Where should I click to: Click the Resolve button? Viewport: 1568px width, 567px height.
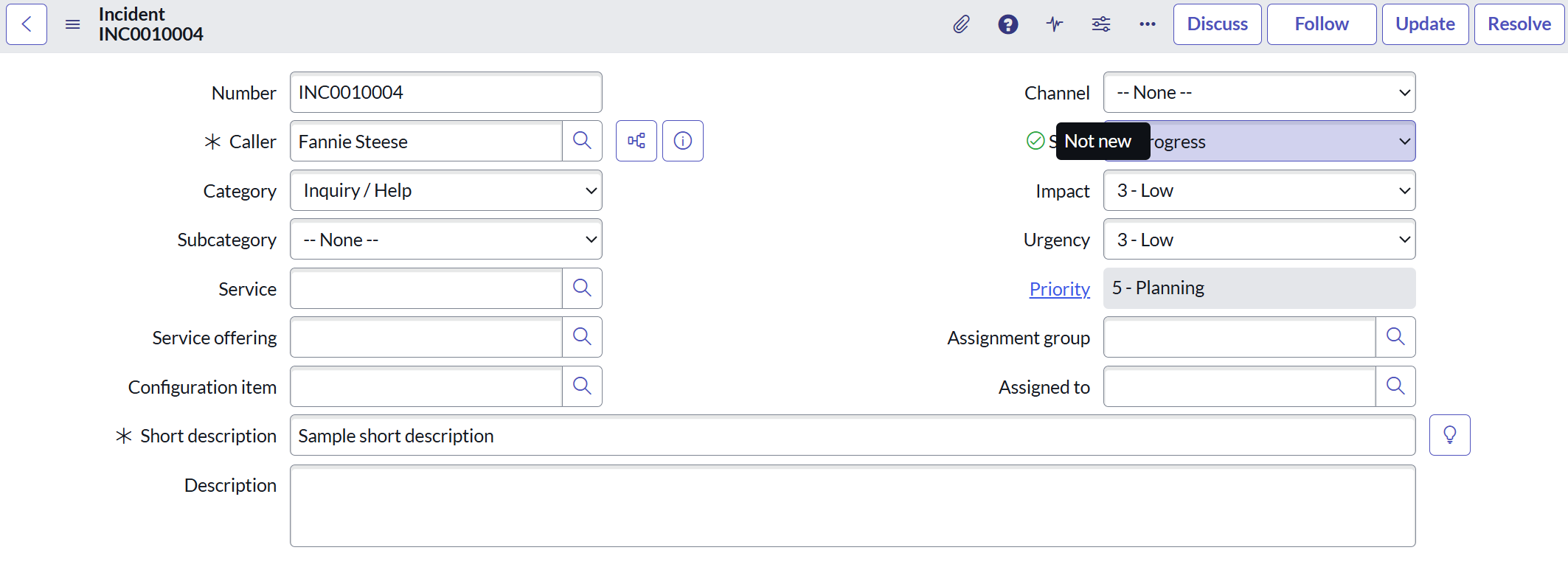(x=1519, y=24)
